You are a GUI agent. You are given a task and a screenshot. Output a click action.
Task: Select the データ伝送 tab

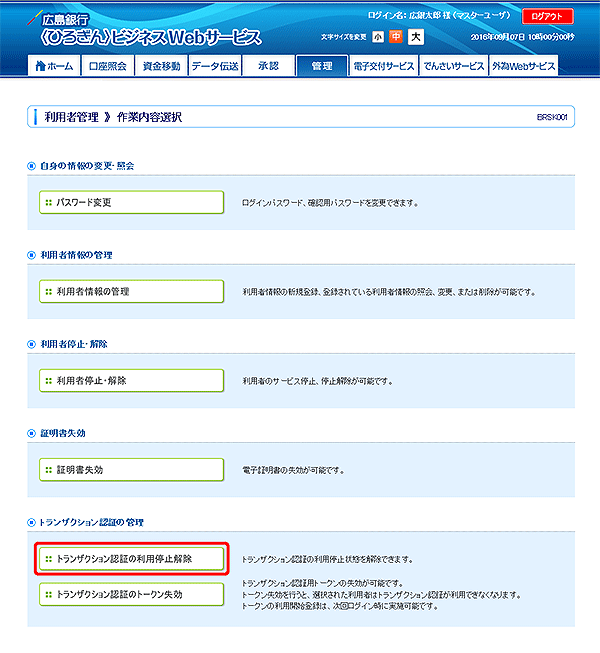[x=215, y=66]
